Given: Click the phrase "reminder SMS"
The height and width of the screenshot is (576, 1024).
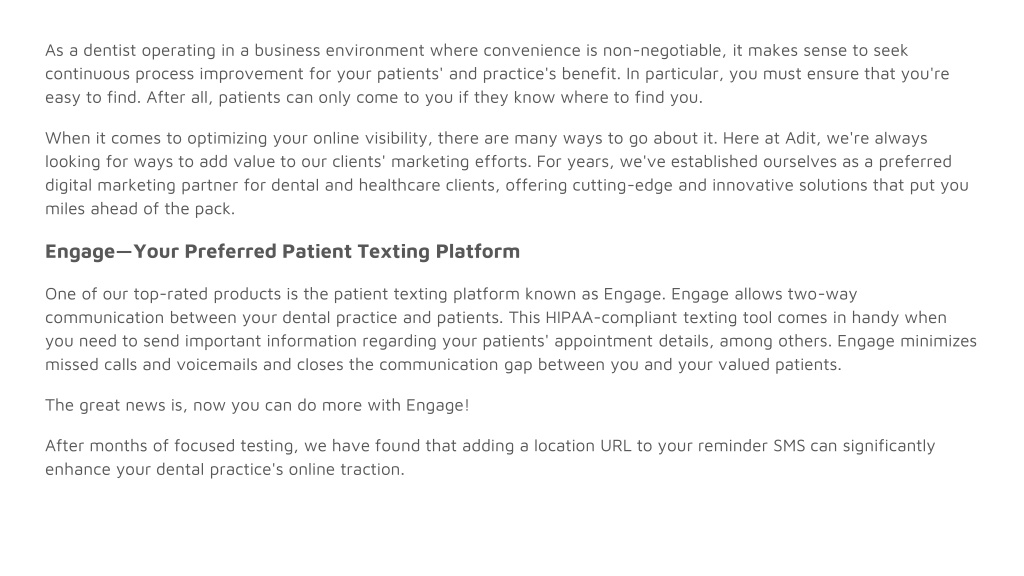Looking at the screenshot, I should [751, 445].
